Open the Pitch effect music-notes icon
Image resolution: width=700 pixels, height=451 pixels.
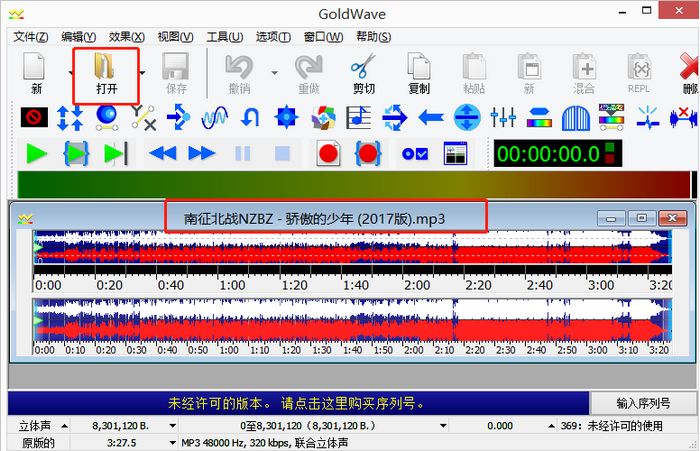(x=358, y=117)
